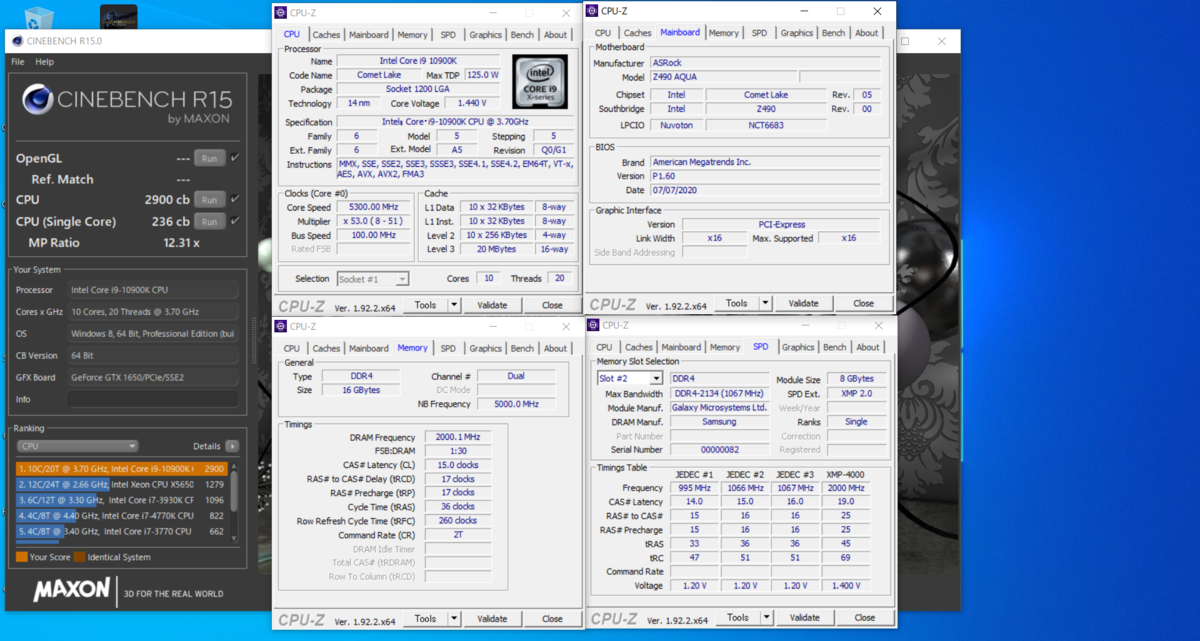Open SPD tab in the Memory window
1200x641 pixels.
[x=448, y=348]
